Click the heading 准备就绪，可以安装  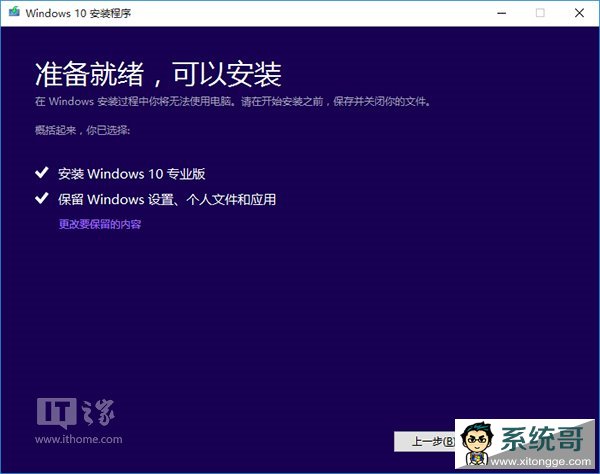(x=158, y=74)
